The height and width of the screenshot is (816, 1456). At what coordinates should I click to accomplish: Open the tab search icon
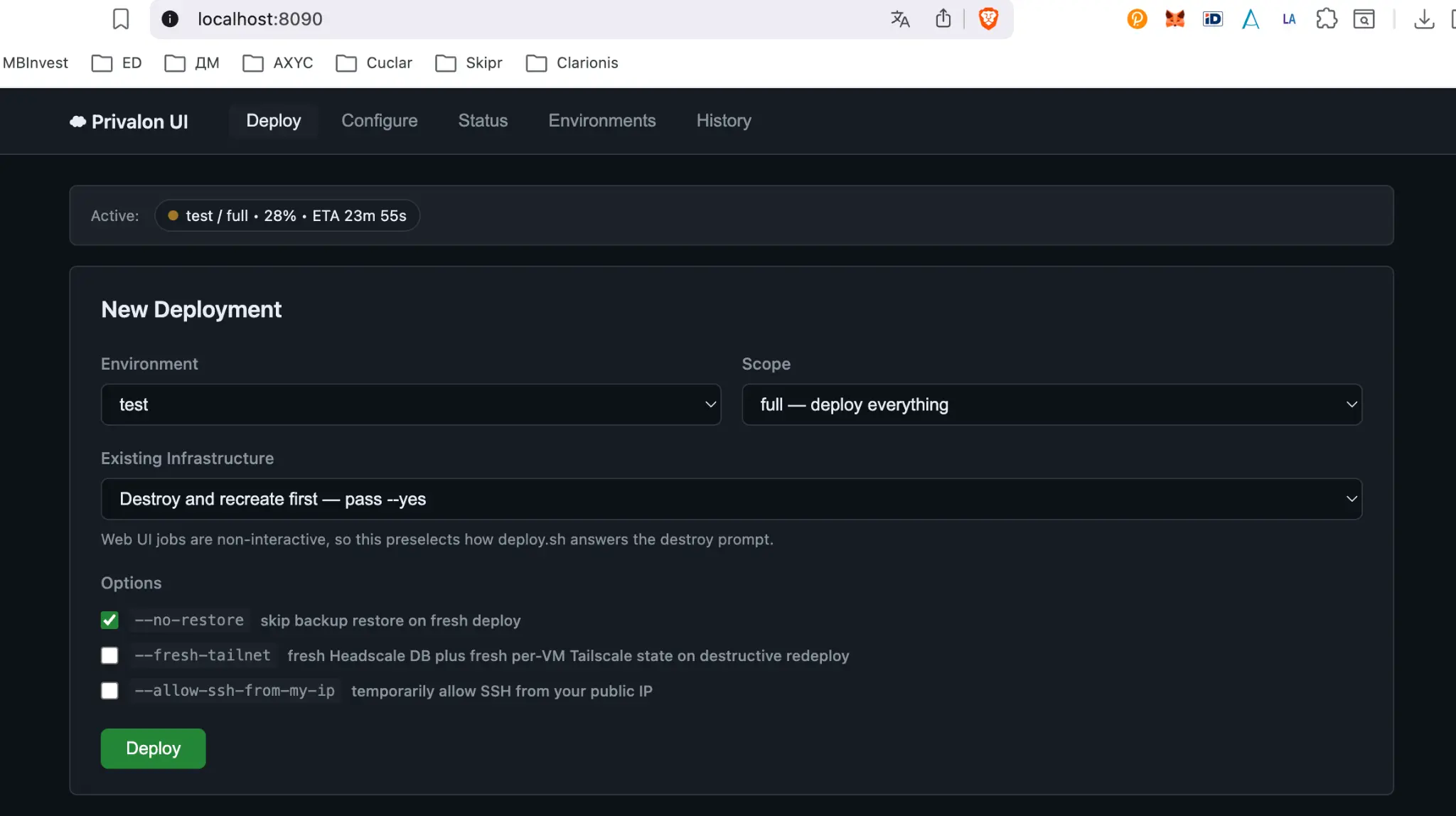[x=1364, y=19]
